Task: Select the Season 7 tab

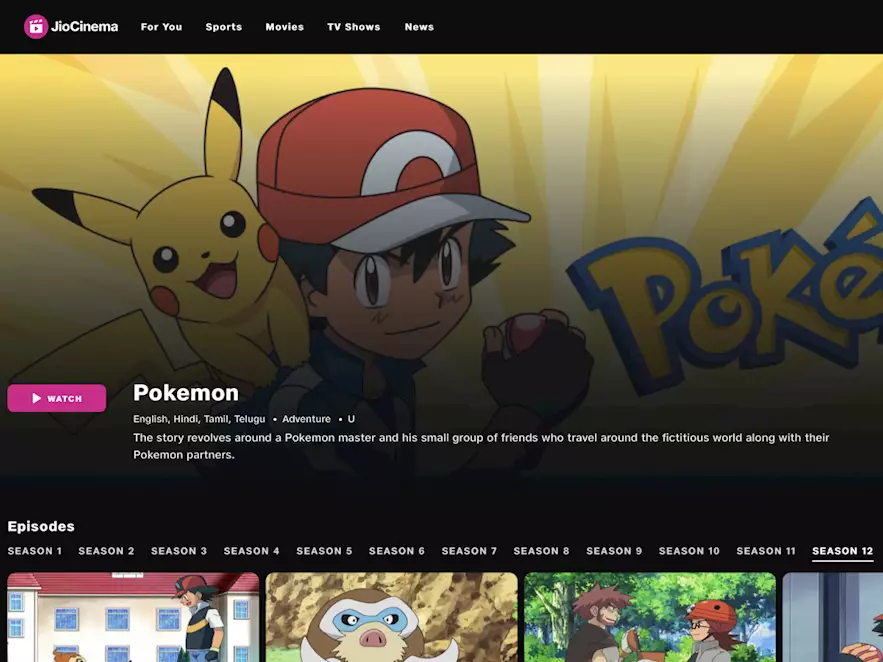Action: coord(469,550)
